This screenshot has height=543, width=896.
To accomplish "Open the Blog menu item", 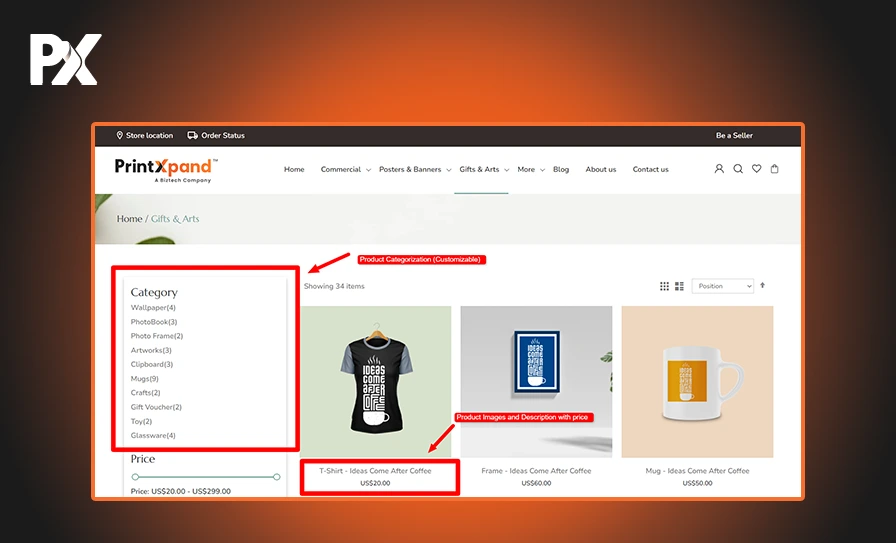I will (561, 169).
